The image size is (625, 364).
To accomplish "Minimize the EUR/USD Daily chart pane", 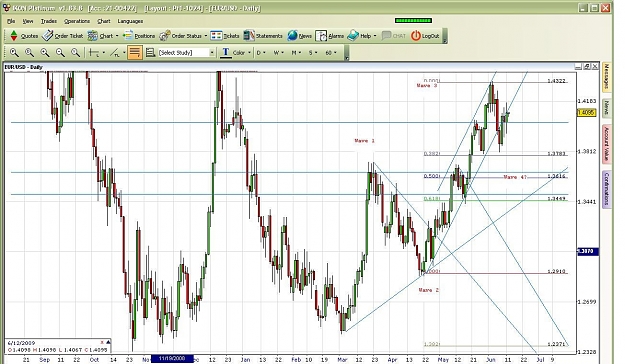I will pos(578,67).
